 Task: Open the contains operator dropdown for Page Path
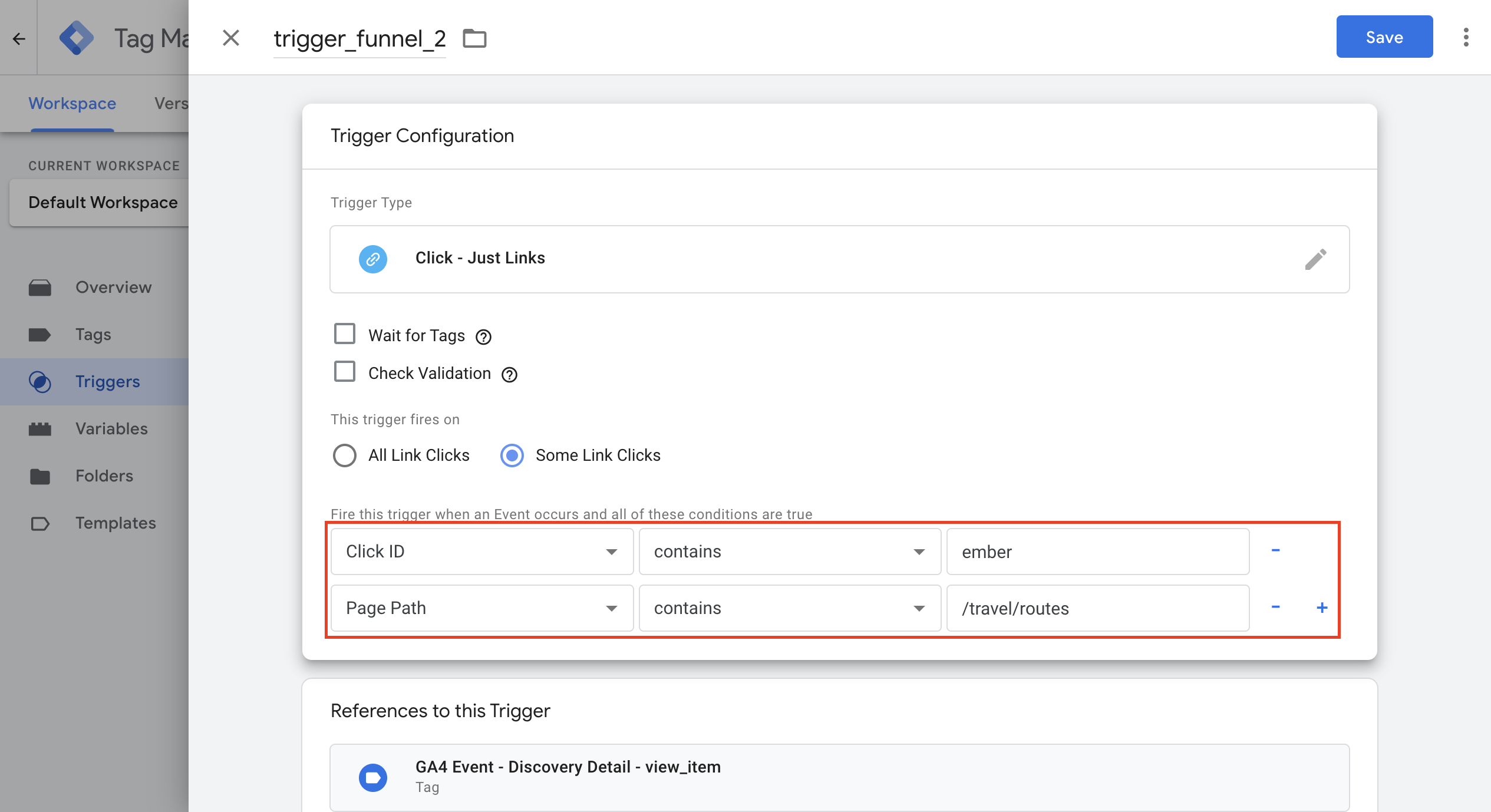coord(790,608)
